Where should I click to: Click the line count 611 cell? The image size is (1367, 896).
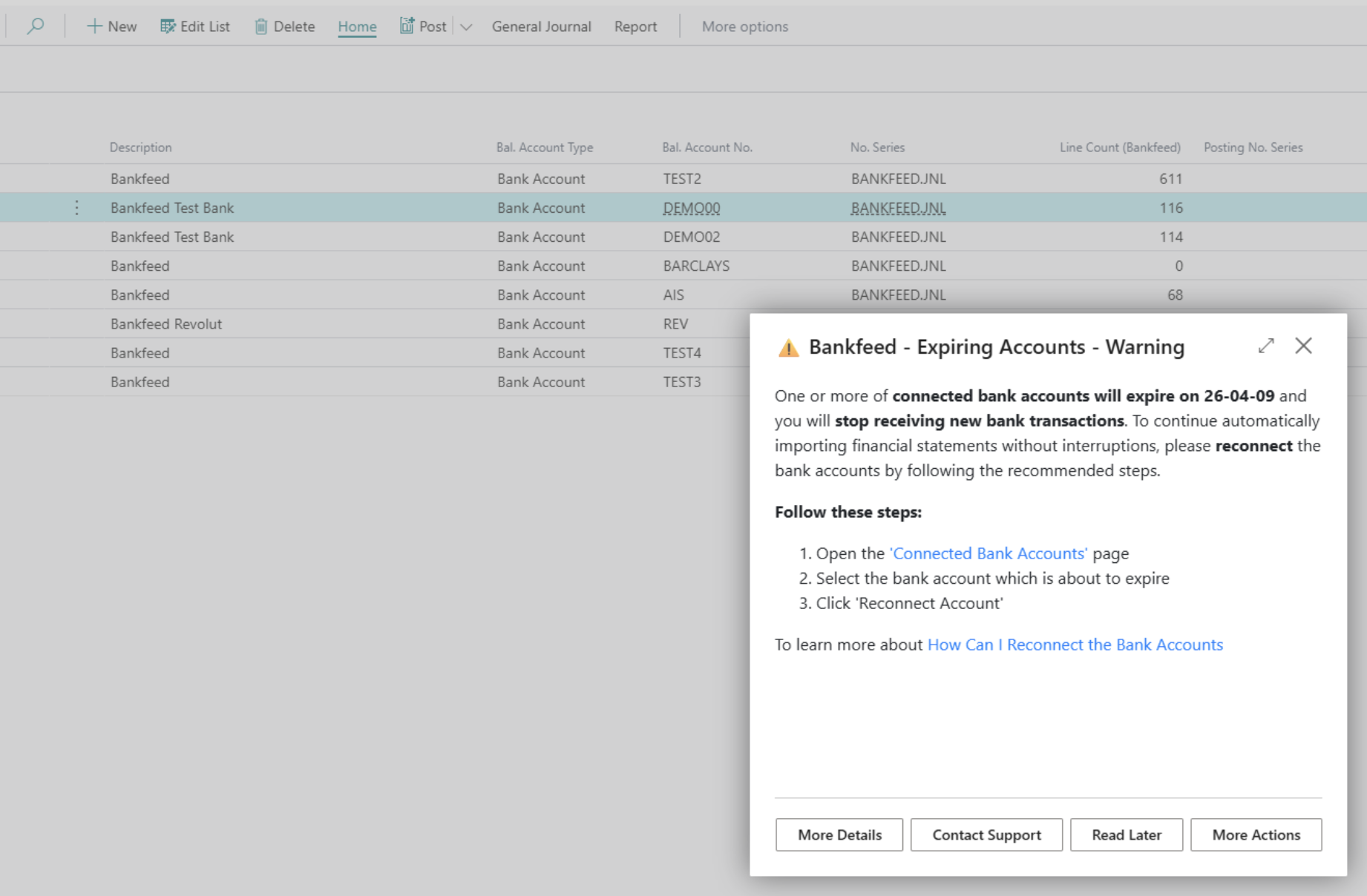(1170, 179)
